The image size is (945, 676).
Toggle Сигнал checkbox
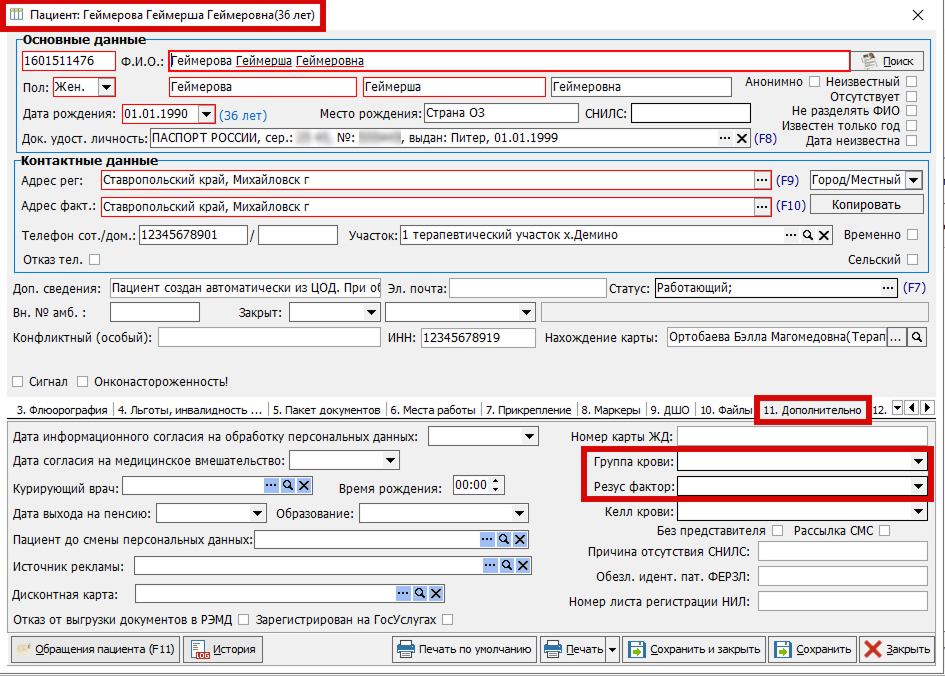[x=17, y=381]
